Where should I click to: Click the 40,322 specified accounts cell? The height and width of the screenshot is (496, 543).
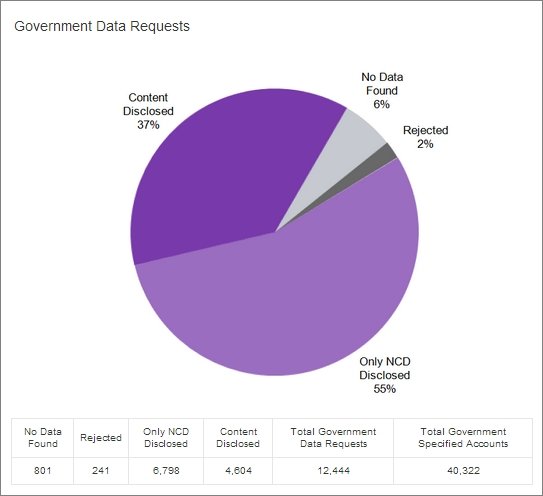pos(463,471)
